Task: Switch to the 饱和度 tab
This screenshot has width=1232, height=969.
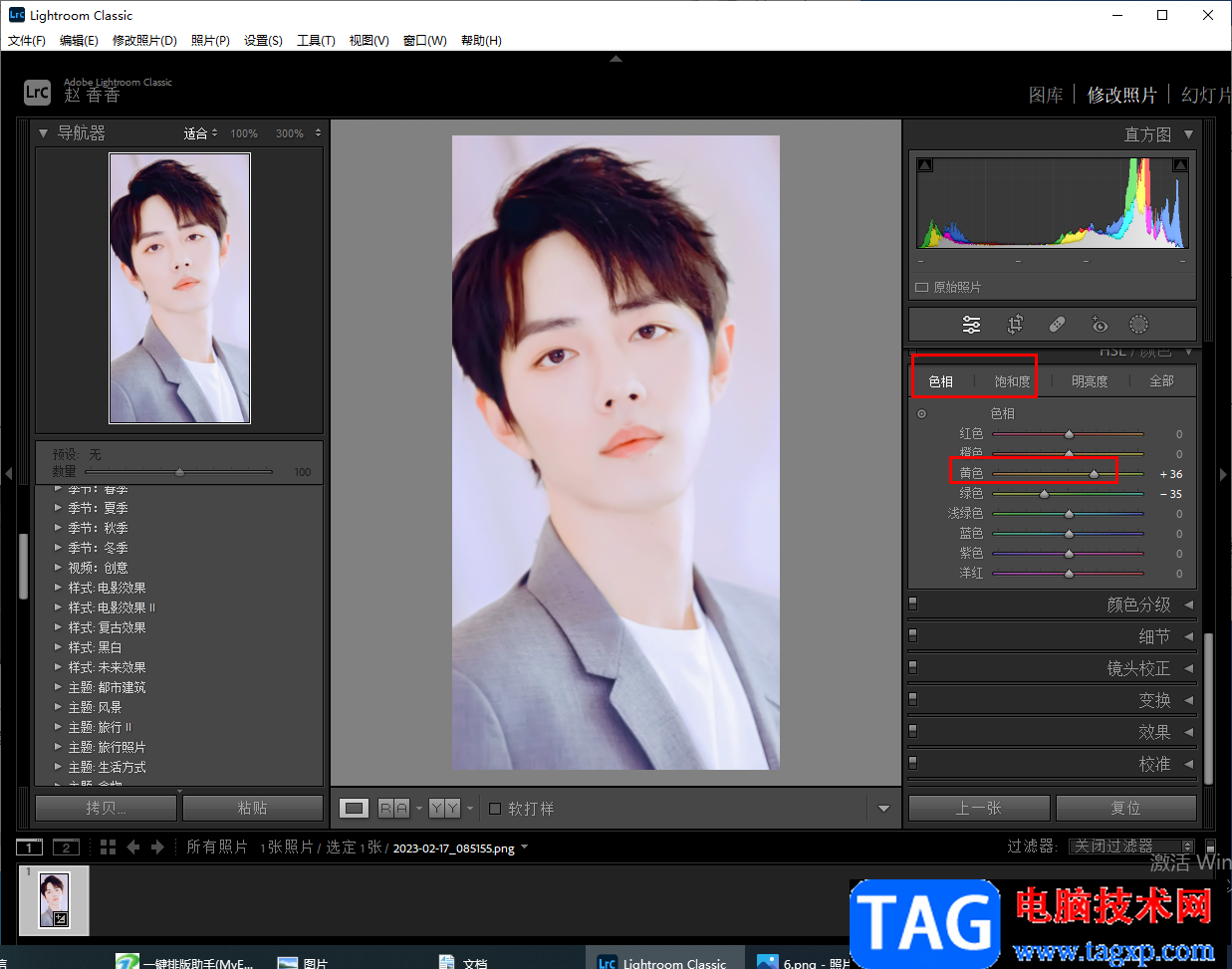Action: (1012, 381)
